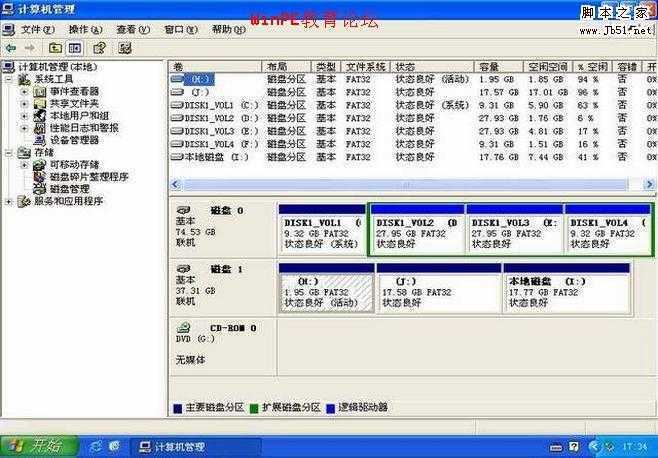Viewport: 658px width, 458px height.
Task: Collapse the 存储 tree node
Action: click(9, 152)
